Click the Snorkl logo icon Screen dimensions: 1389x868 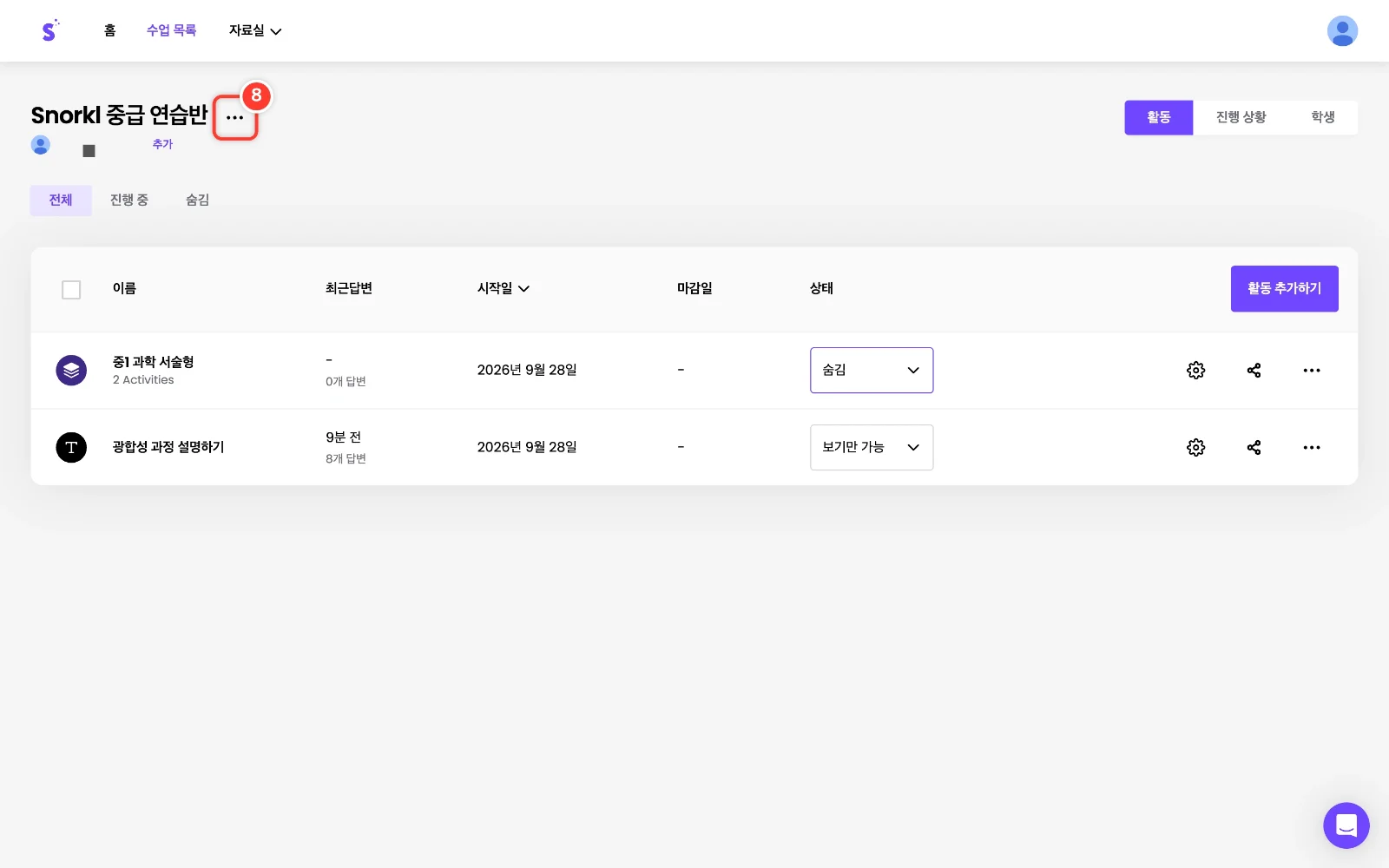[49, 30]
